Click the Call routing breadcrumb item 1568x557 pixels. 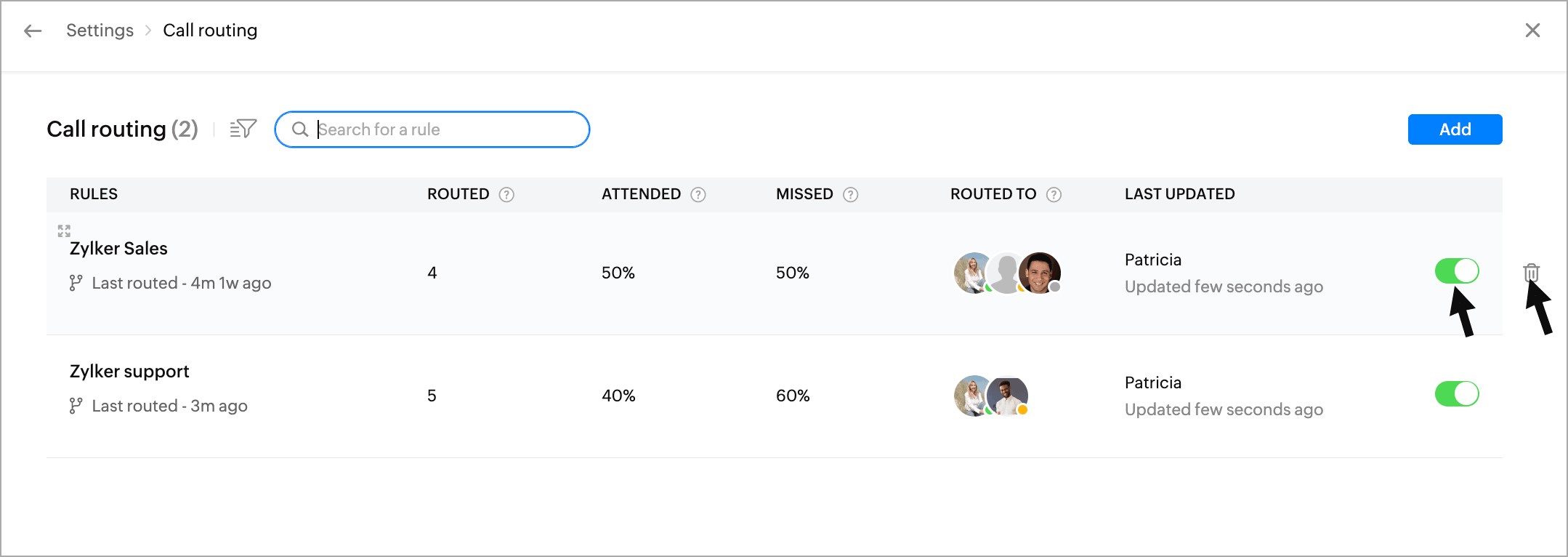pyautogui.click(x=210, y=31)
